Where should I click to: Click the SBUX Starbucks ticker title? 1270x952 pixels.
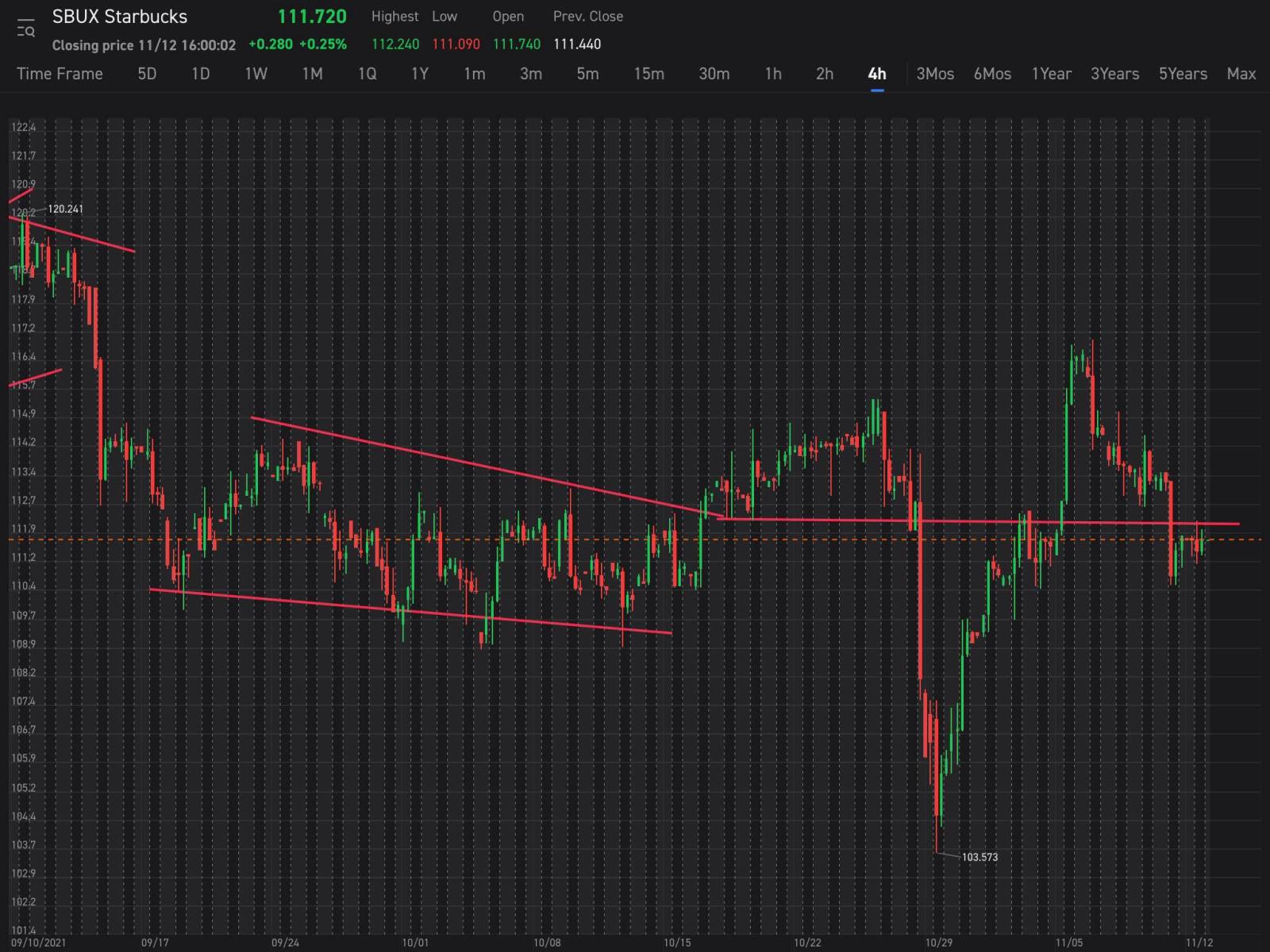[x=120, y=17]
